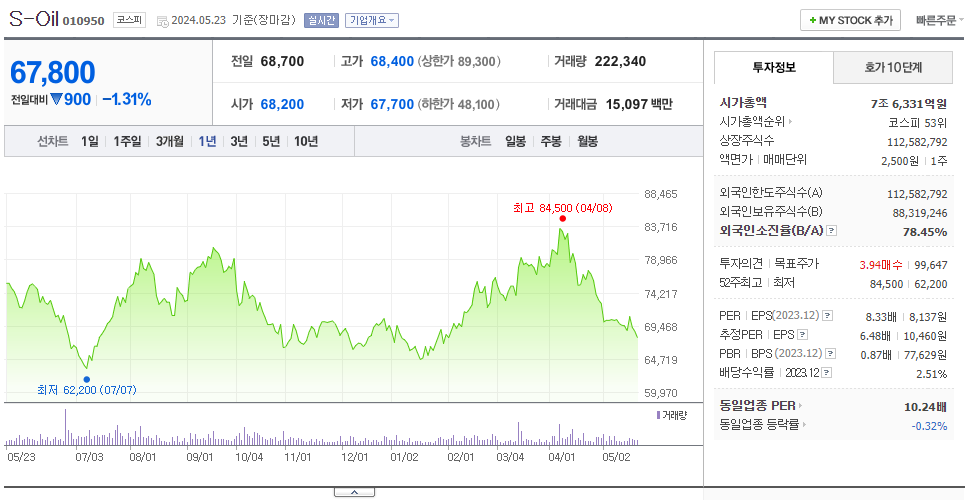
Task: Select the 3개월 line chart period
Action: 169,141
